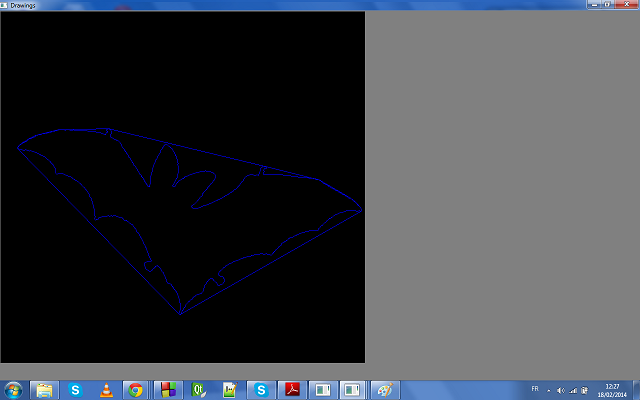Launch Google Chrome from the taskbar
Screen dimensions: 640x400
click(x=136, y=390)
